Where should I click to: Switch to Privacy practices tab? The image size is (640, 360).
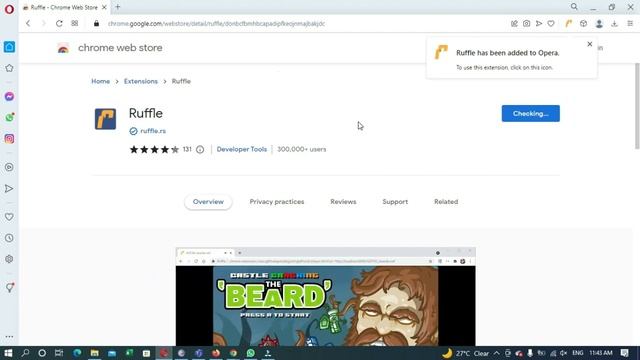click(x=277, y=202)
